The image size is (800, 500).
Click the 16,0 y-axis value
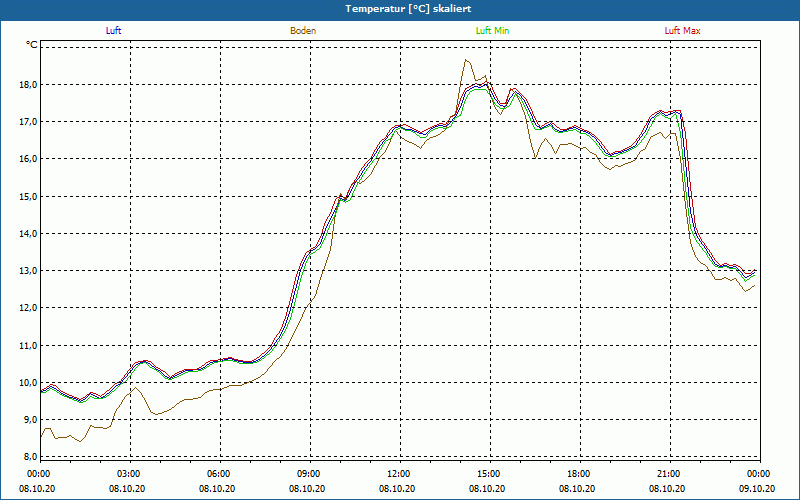click(29, 159)
